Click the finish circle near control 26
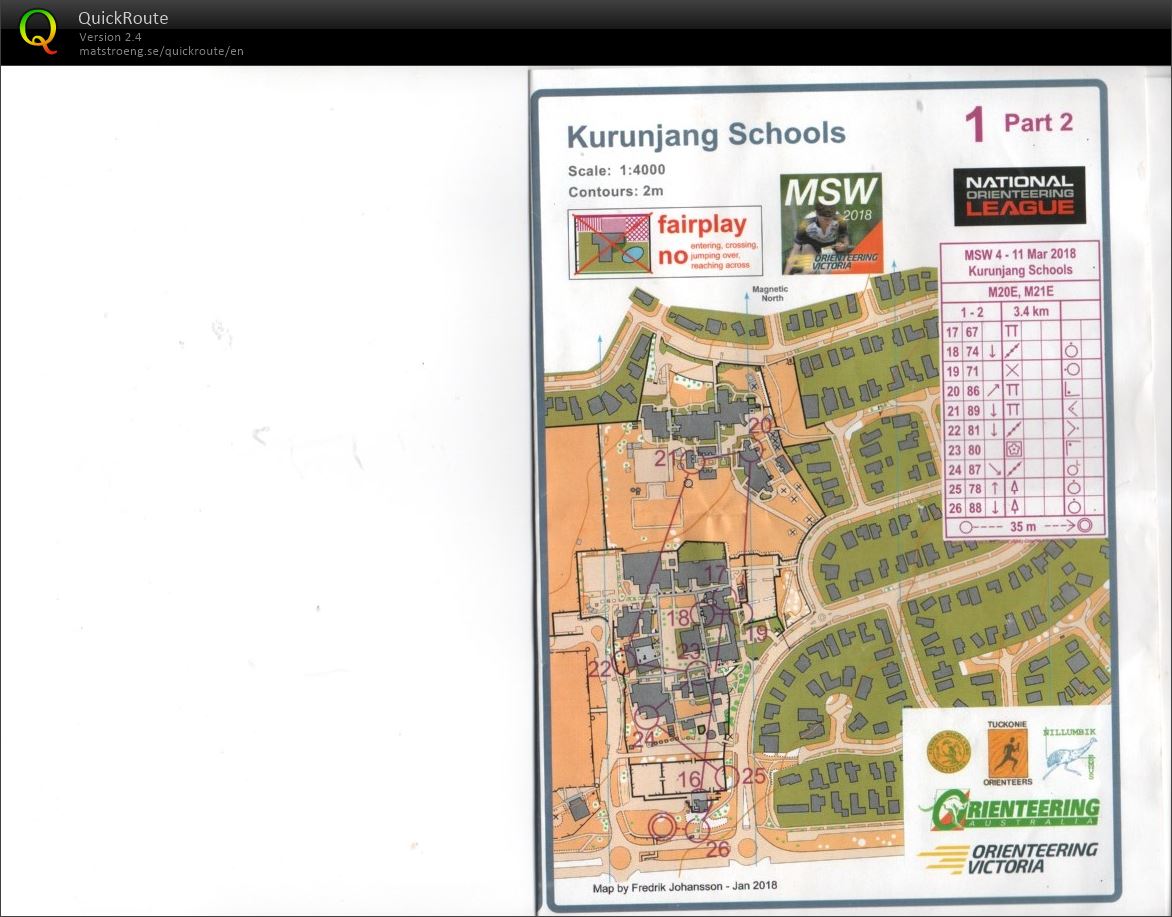This screenshot has width=1172, height=917. coord(664,828)
